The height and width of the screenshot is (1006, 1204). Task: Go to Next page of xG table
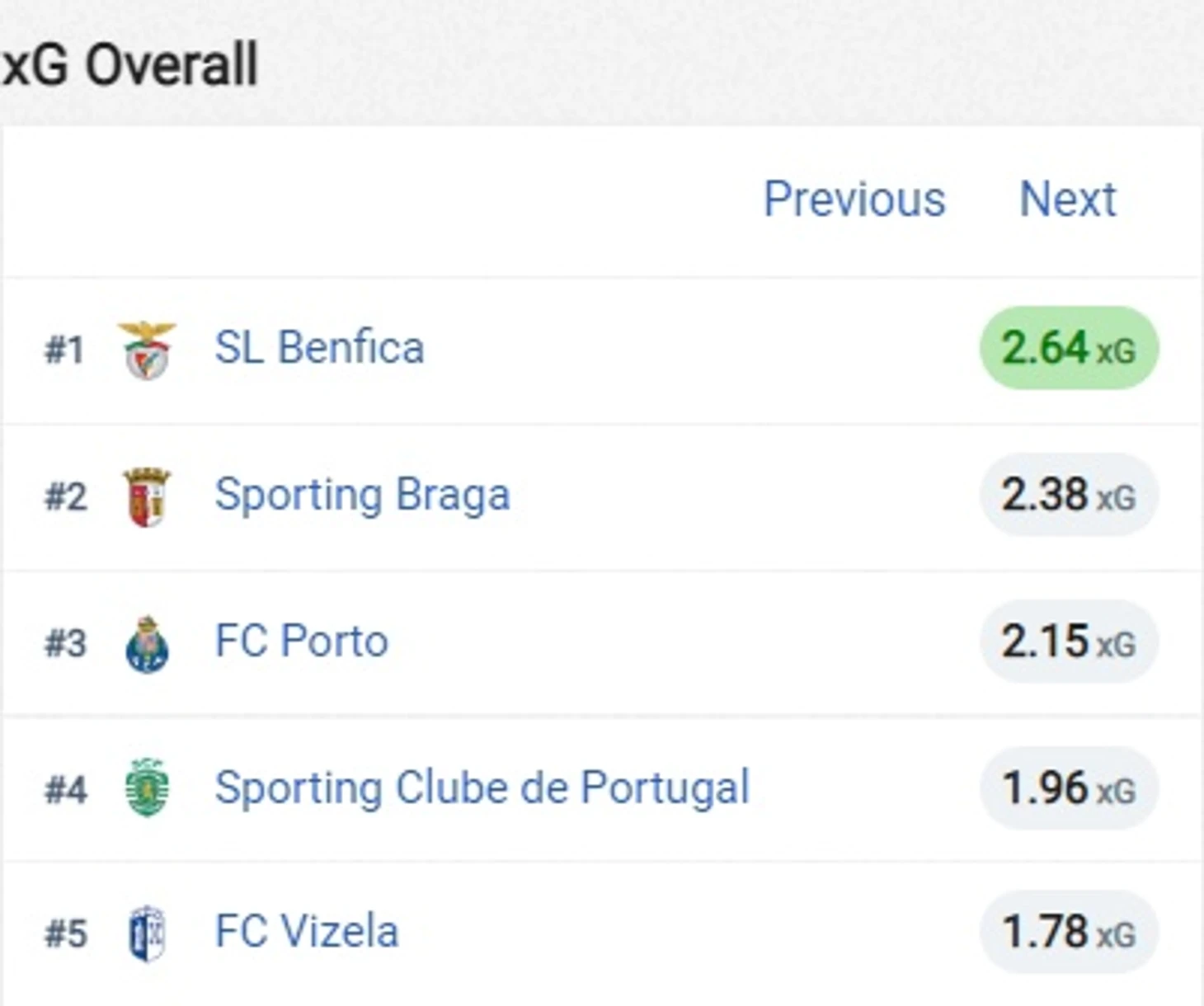[x=1068, y=200]
